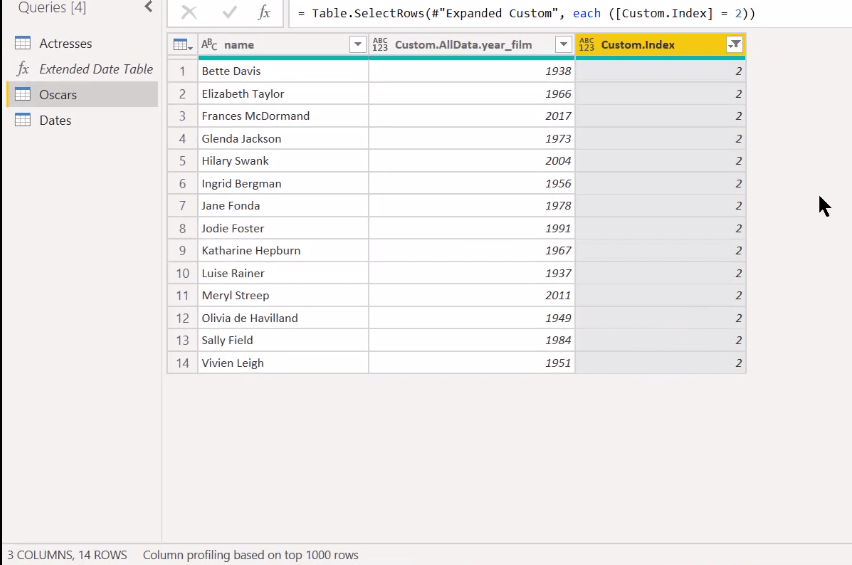Click the Olivia de Havilland cell
Viewport: 852px width, 565px height.
pos(283,318)
